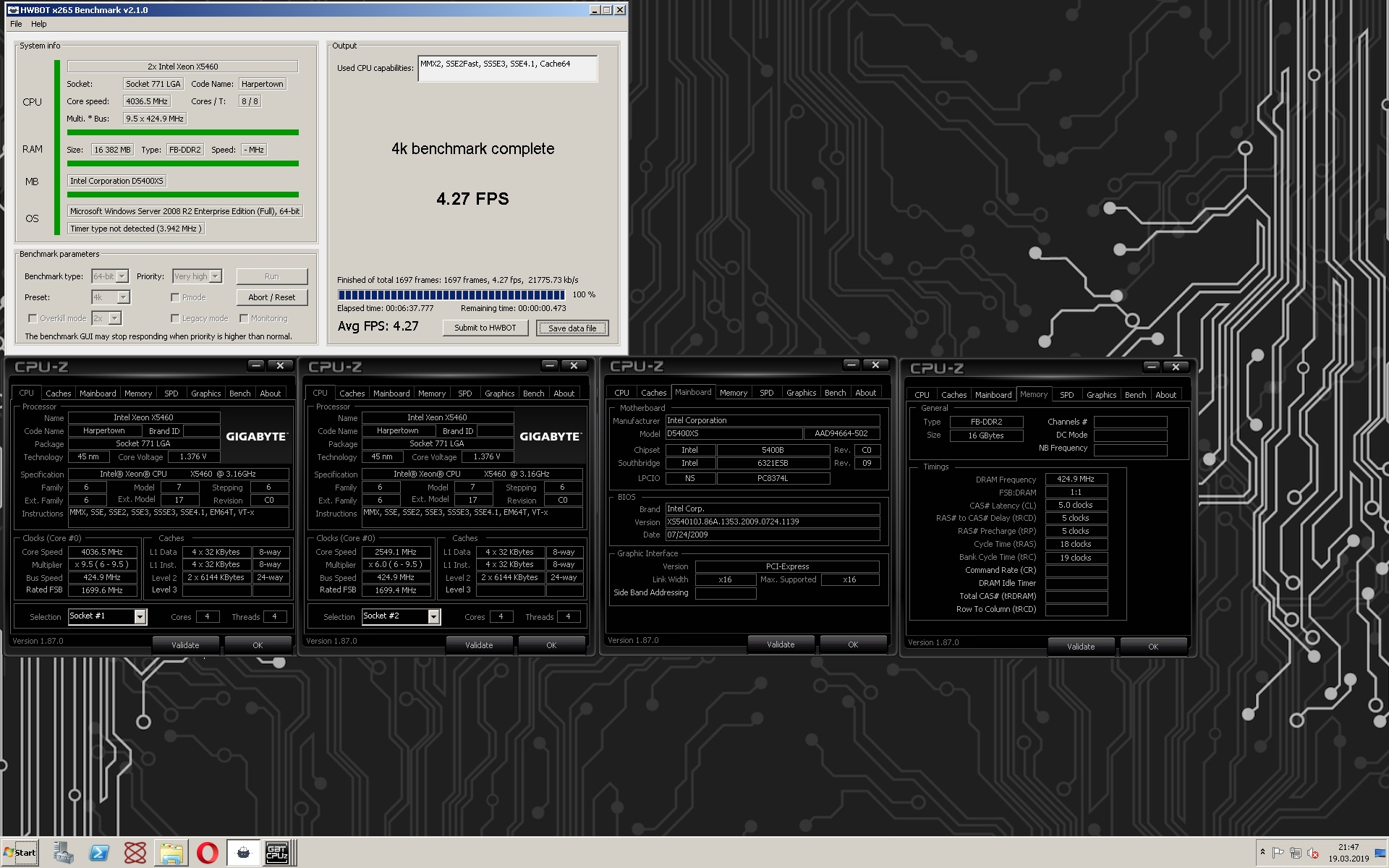The height and width of the screenshot is (868, 1389).
Task: Maximize the HWBOT x265 Benchmark window
Action: [607, 10]
